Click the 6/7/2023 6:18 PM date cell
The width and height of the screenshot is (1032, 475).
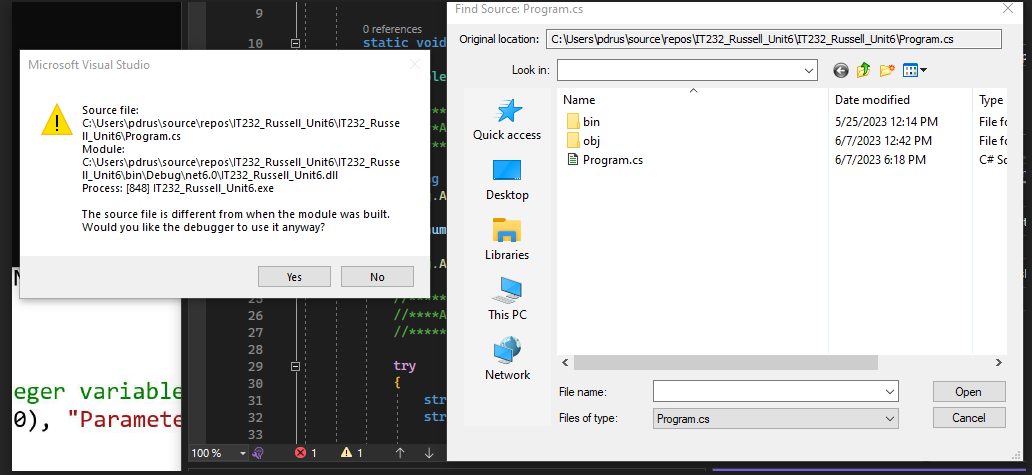tap(880, 160)
